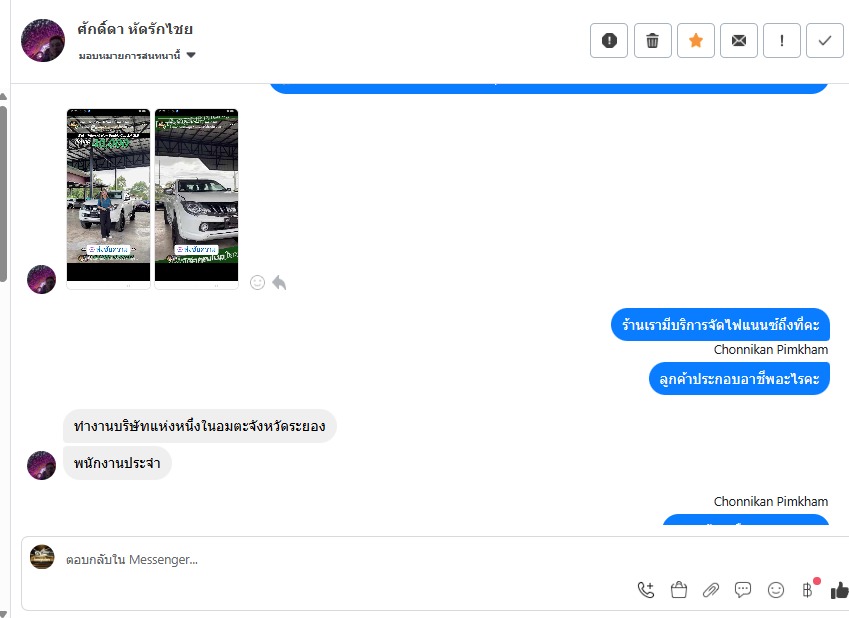Click contact name ศักดิ์ดา หัดรักไชย

tap(135, 29)
